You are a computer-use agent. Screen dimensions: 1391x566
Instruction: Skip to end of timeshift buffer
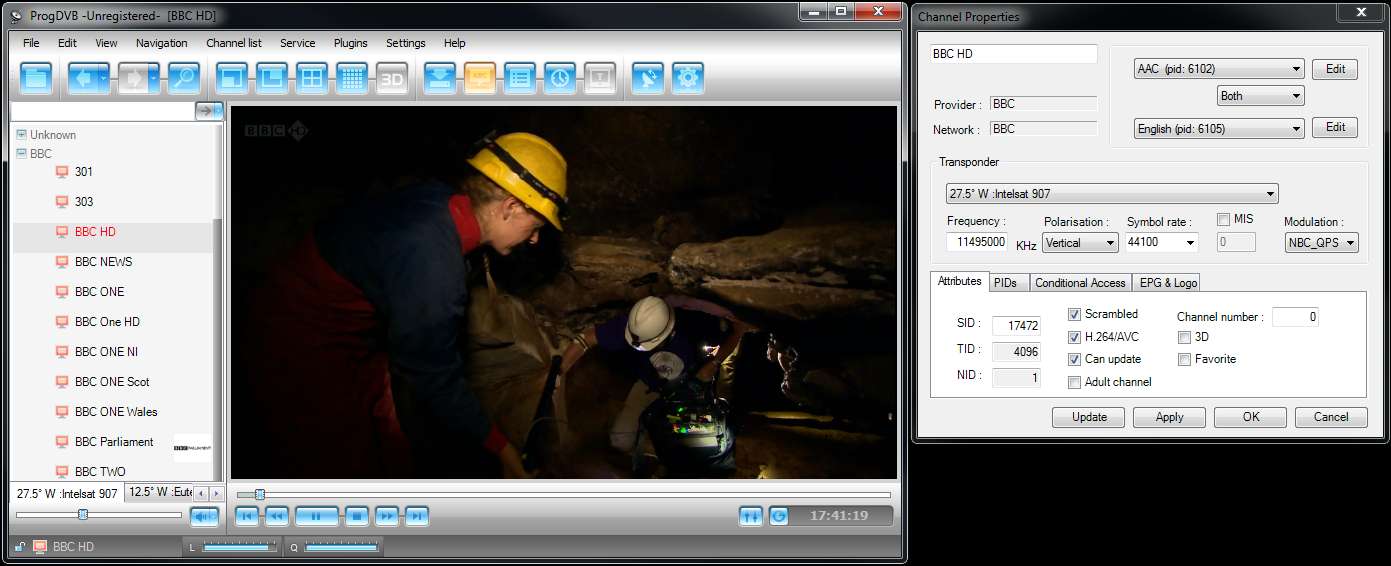point(417,516)
